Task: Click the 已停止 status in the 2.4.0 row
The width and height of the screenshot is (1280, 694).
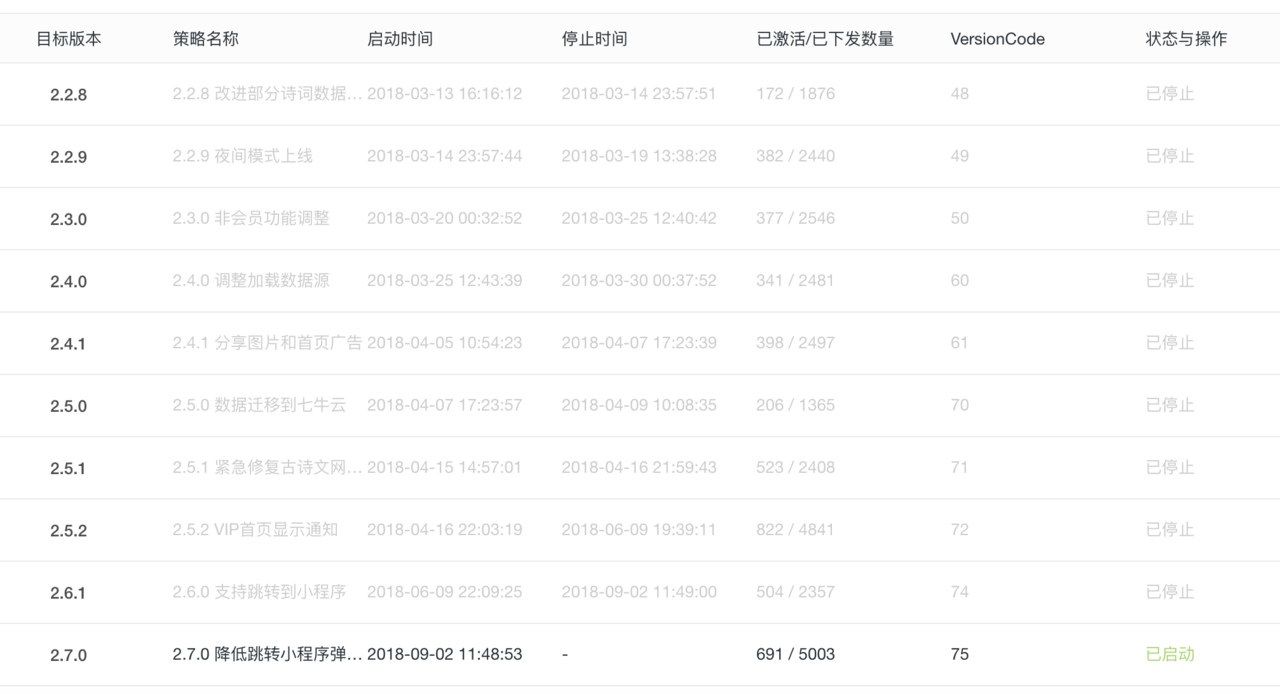Action: [x=1170, y=281]
